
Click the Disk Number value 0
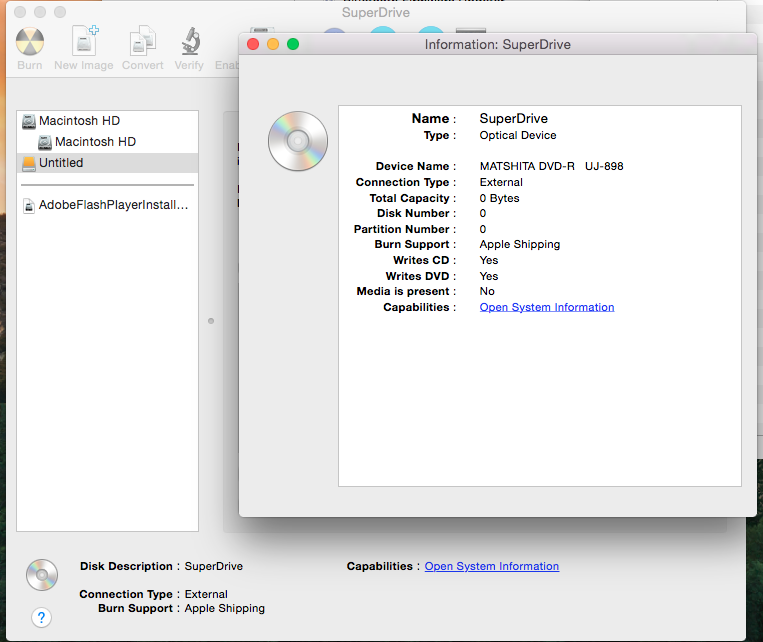pos(483,213)
